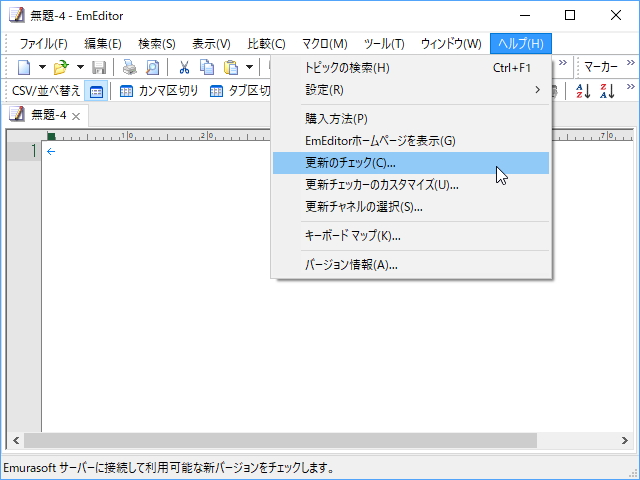Image resolution: width=640 pixels, height=480 pixels.
Task: Open the ツール(T) menu
Action: [384, 44]
